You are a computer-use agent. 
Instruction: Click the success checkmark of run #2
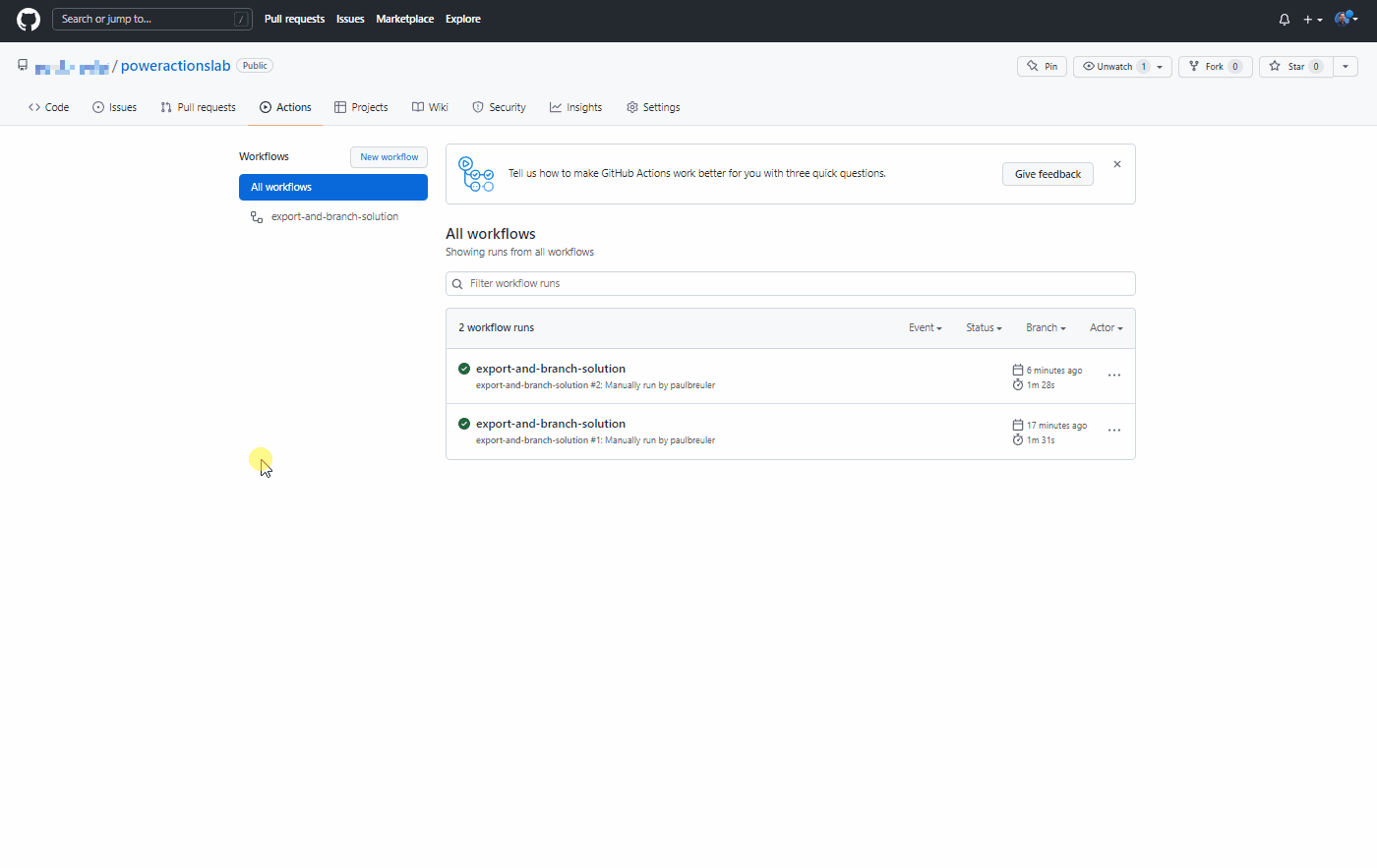tap(464, 369)
